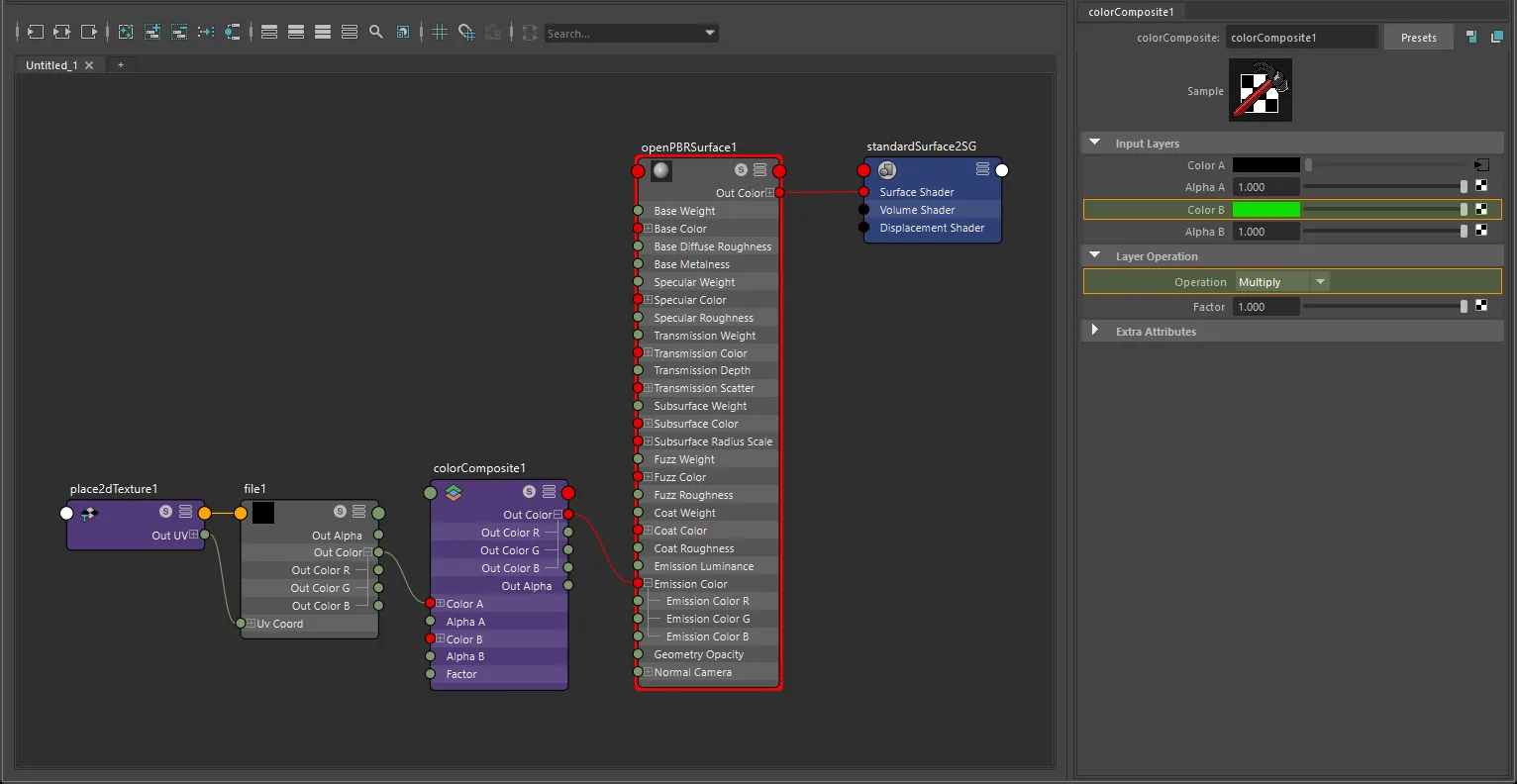Image resolution: width=1517 pixels, height=784 pixels.
Task: Open the Search field dropdown arrow
Action: pos(710,33)
